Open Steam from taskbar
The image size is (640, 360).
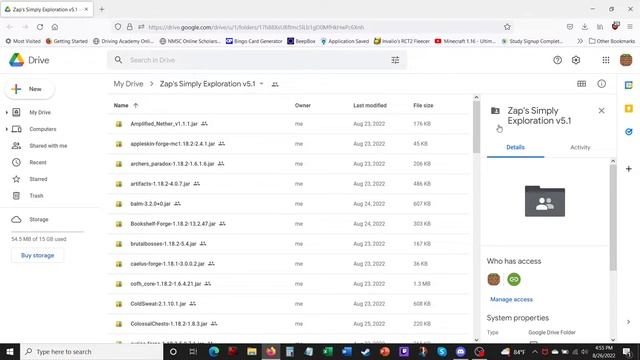[366, 351]
